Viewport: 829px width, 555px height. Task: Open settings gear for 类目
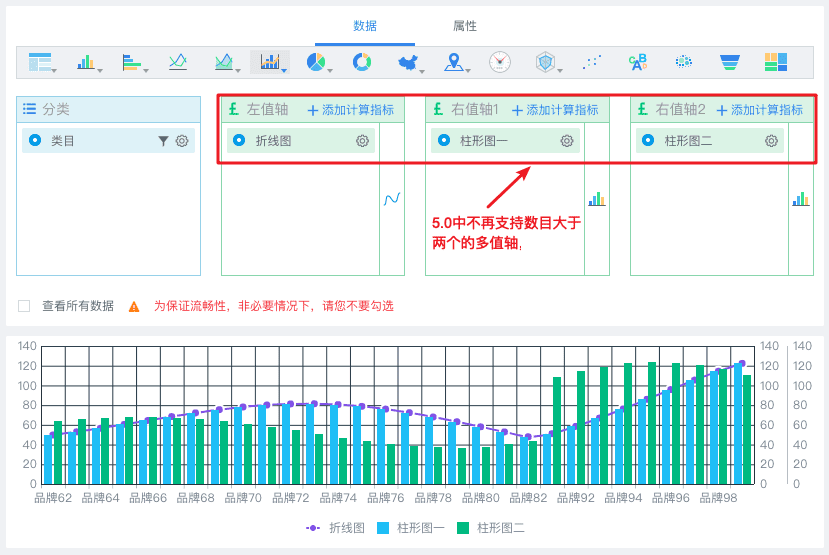tap(182, 141)
